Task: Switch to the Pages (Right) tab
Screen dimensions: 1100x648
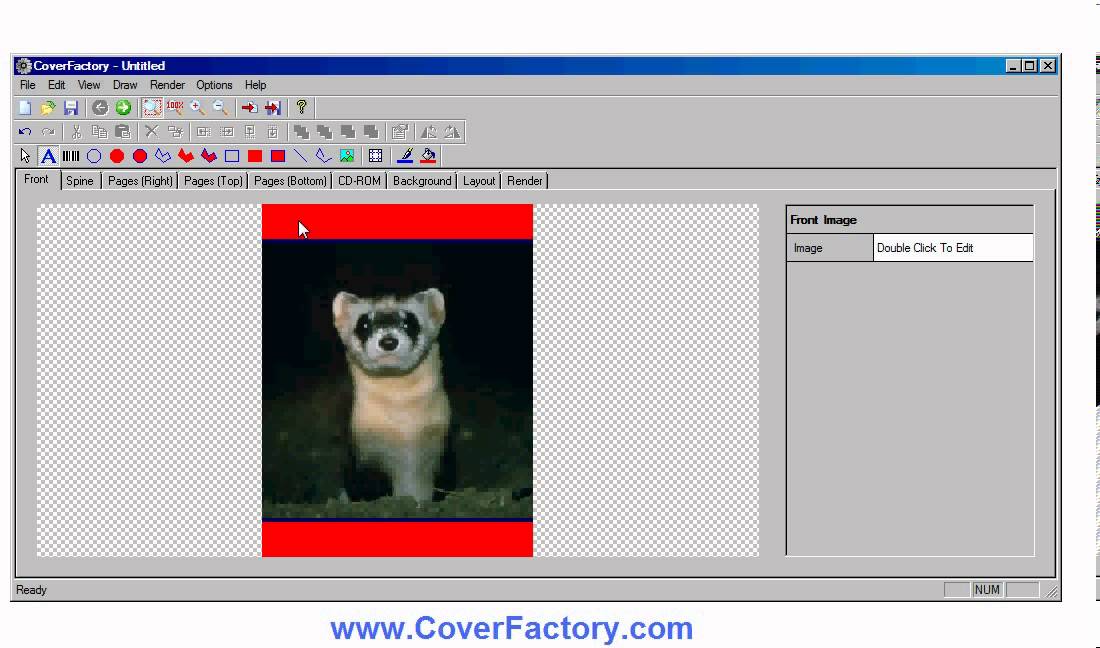Action: [140, 181]
